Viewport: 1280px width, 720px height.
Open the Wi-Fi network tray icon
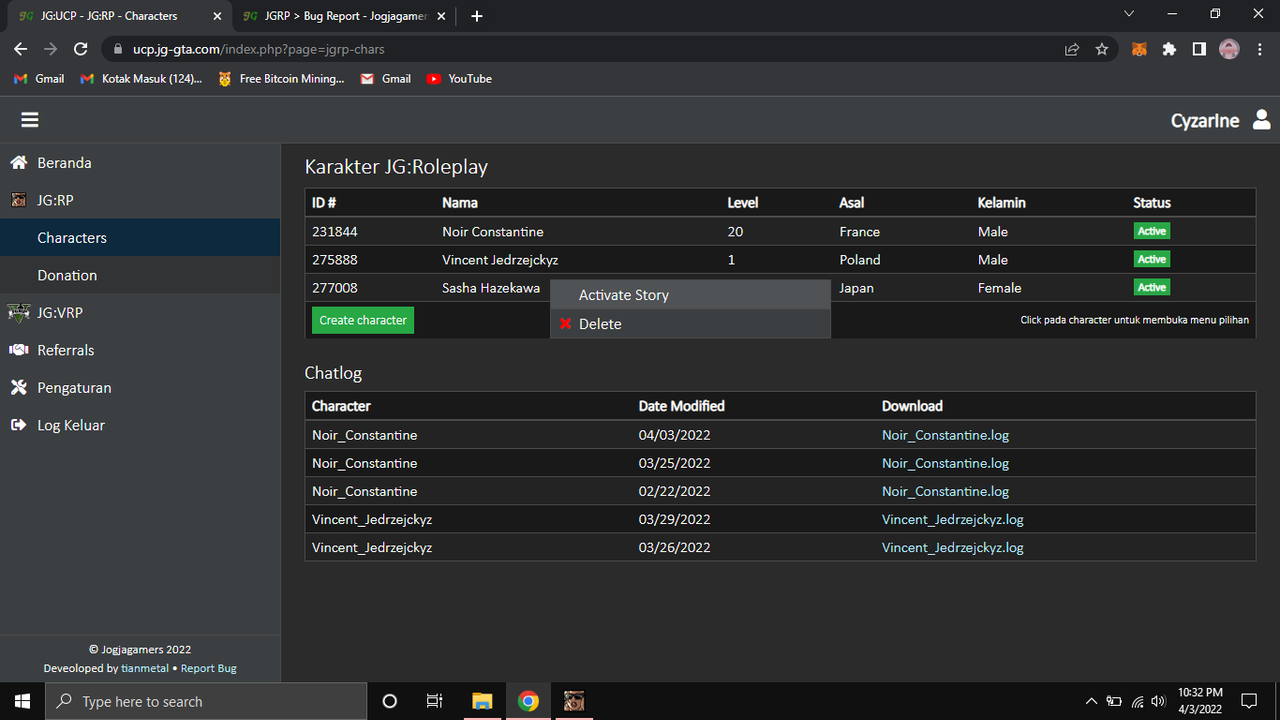pos(1137,701)
